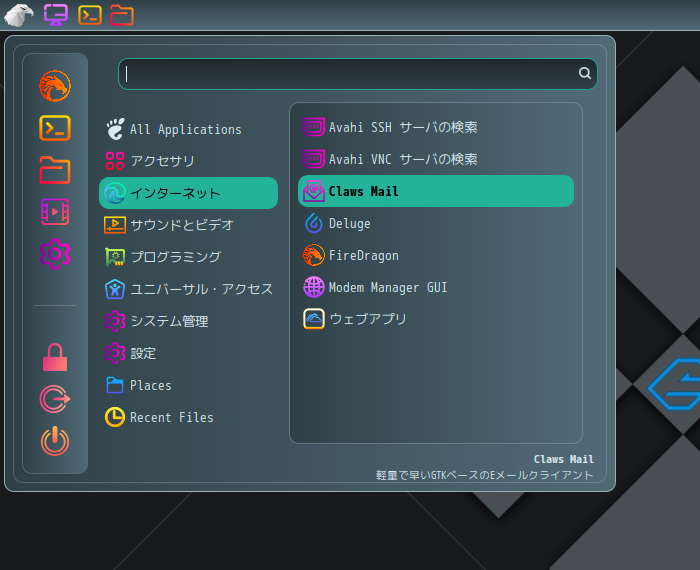Image resolution: width=700 pixels, height=570 pixels.
Task: Open terminal from favorites sidebar
Action: click(55, 128)
